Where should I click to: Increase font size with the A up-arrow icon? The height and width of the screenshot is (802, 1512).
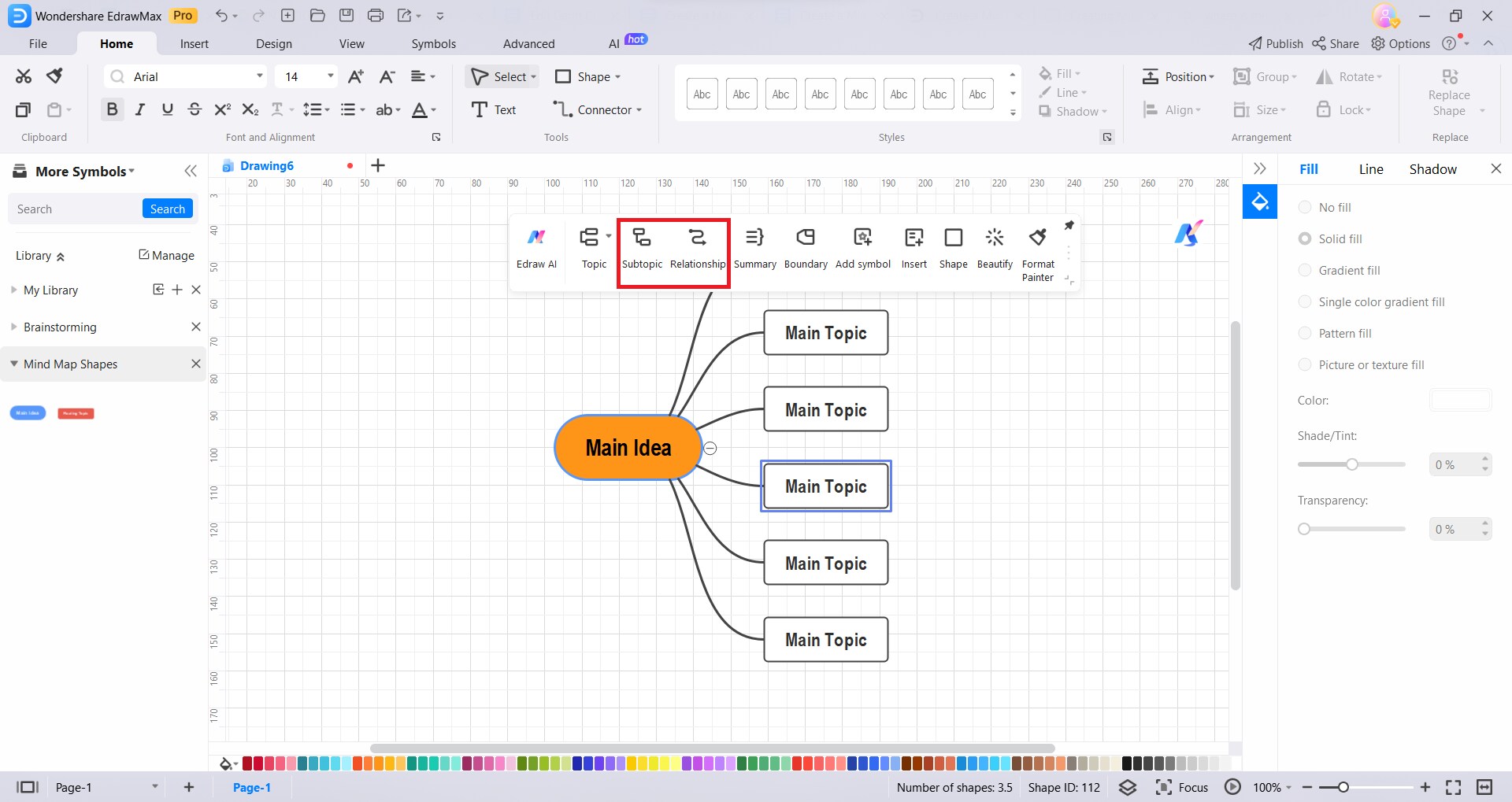click(x=356, y=76)
